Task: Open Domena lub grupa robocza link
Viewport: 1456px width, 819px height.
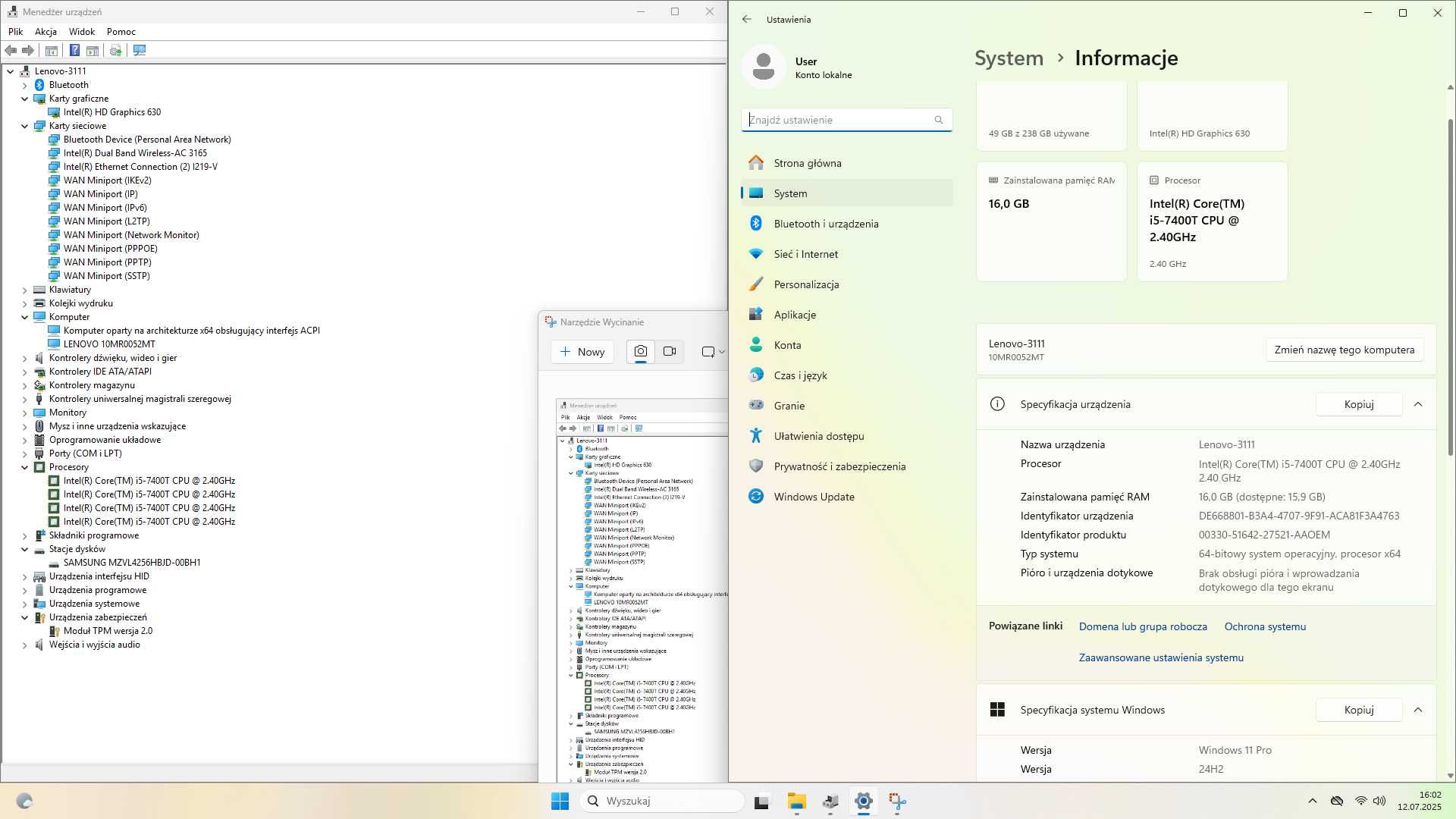Action: pos(1143,626)
